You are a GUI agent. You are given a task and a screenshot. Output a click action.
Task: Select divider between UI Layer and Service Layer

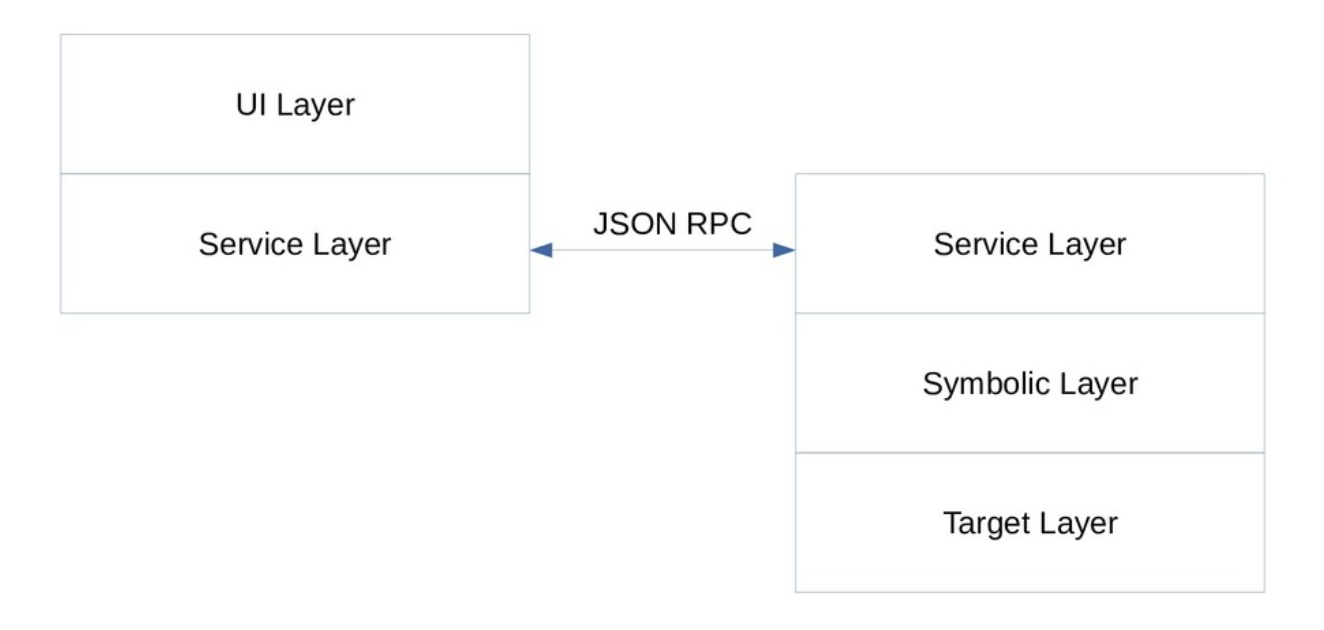click(x=294, y=174)
